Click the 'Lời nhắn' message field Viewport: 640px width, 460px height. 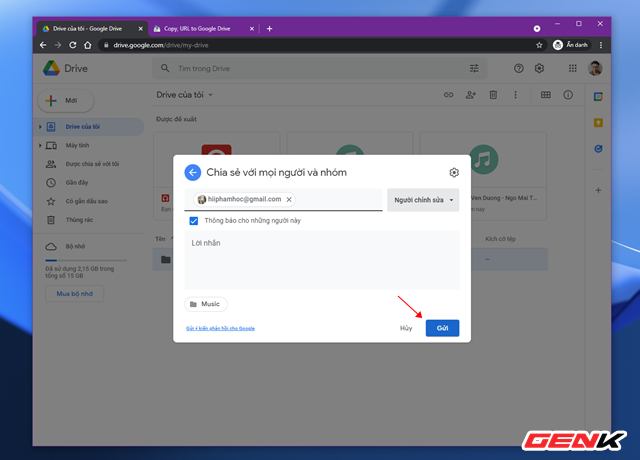(x=322, y=260)
